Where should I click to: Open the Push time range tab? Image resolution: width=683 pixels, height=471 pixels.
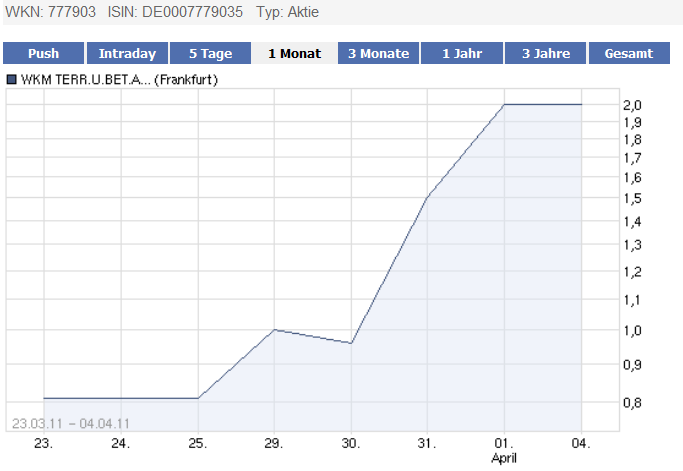click(43, 54)
